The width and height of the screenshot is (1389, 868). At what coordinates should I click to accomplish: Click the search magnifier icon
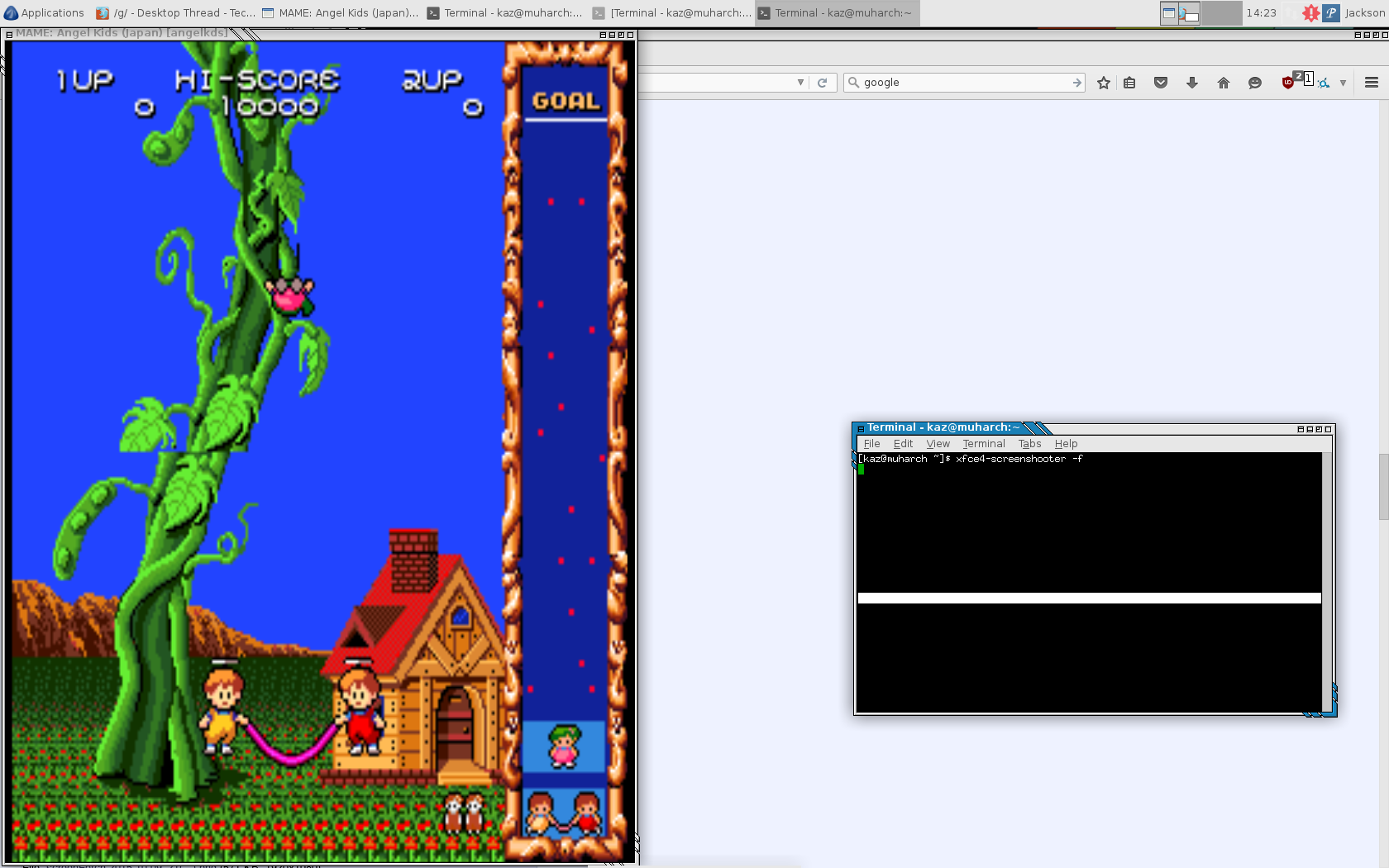click(x=854, y=83)
